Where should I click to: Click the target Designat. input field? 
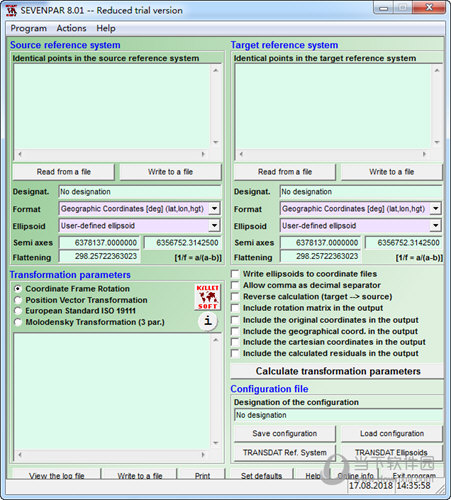click(x=361, y=192)
